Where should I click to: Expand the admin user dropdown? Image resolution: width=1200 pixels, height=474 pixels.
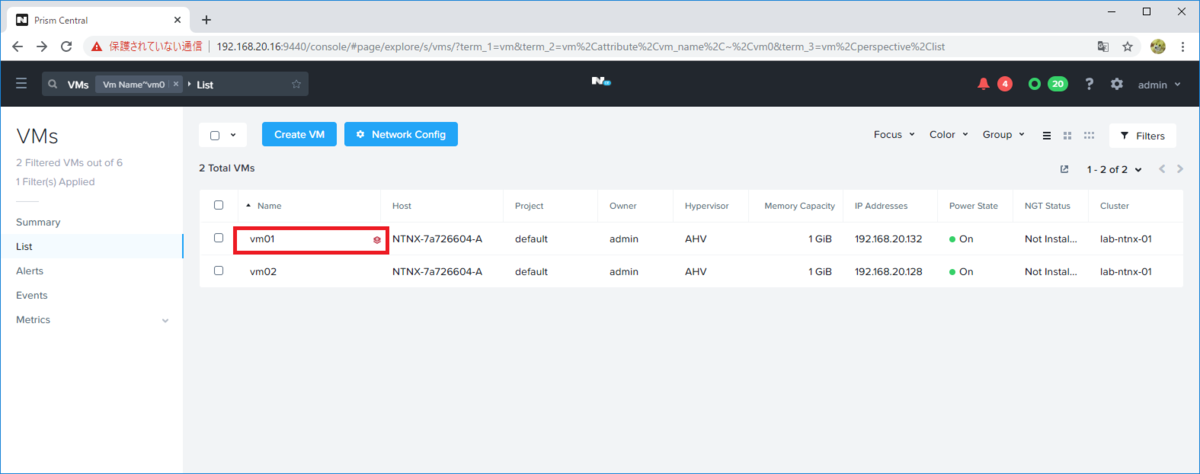tap(1159, 85)
